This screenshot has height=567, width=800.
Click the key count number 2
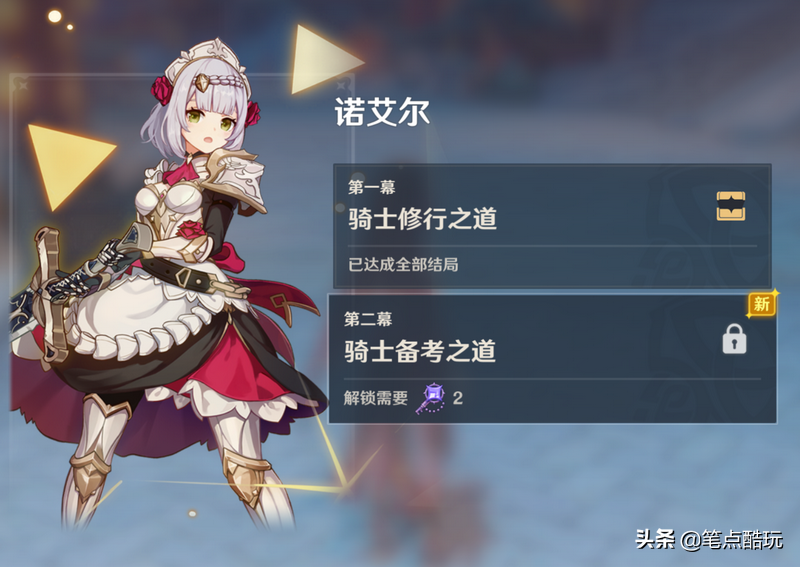coord(458,398)
